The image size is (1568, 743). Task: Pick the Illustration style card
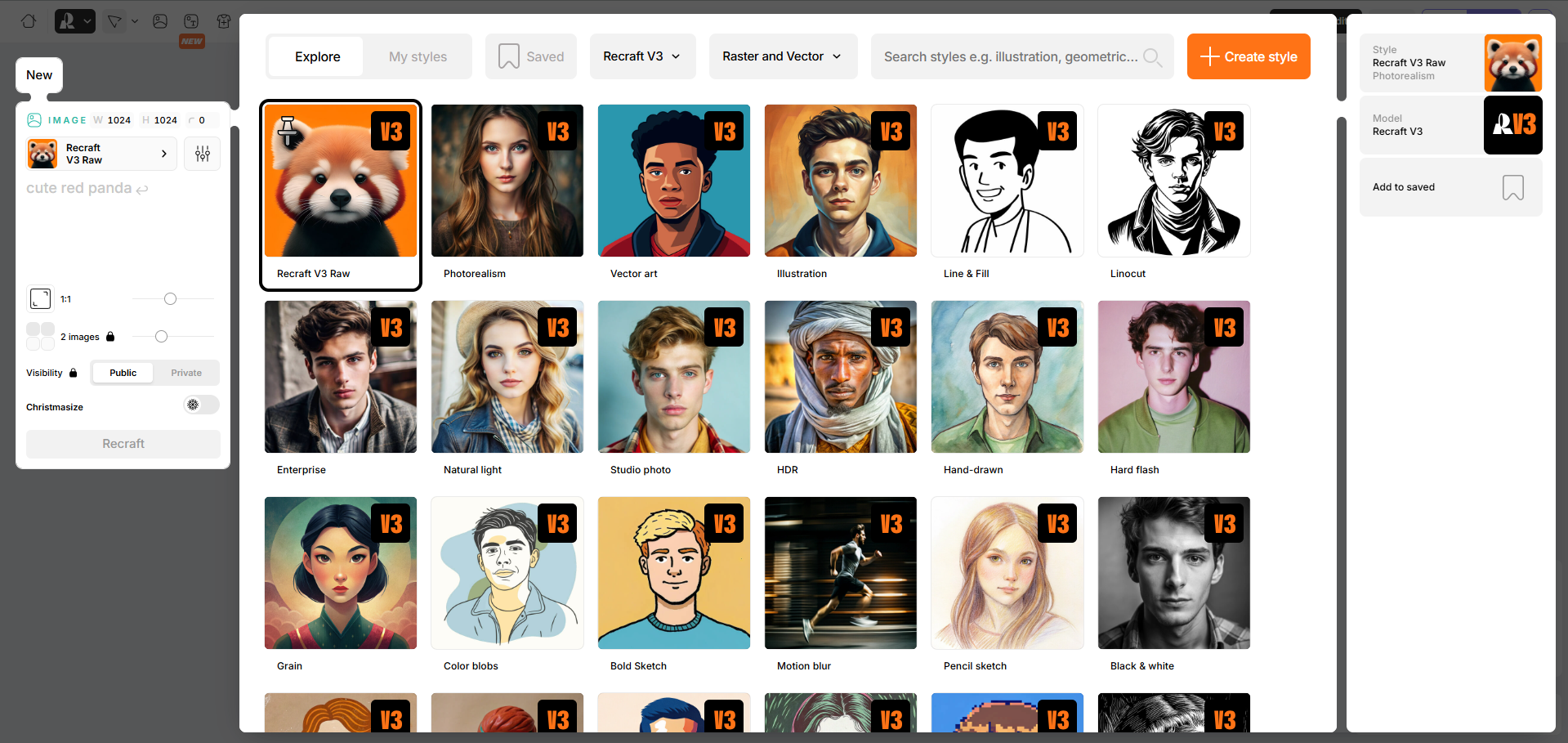pyautogui.click(x=841, y=194)
